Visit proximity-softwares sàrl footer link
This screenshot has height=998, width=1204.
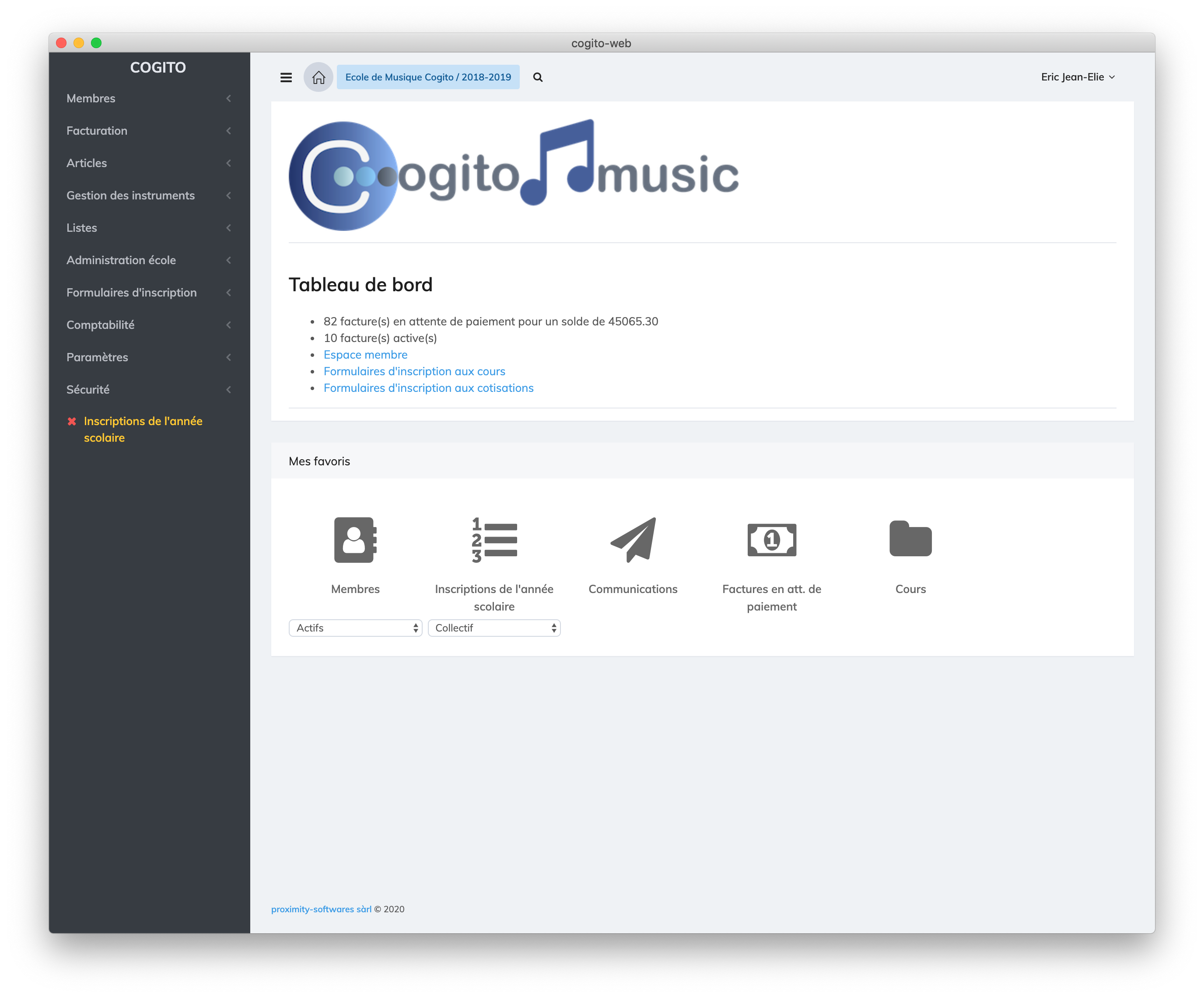(x=321, y=909)
